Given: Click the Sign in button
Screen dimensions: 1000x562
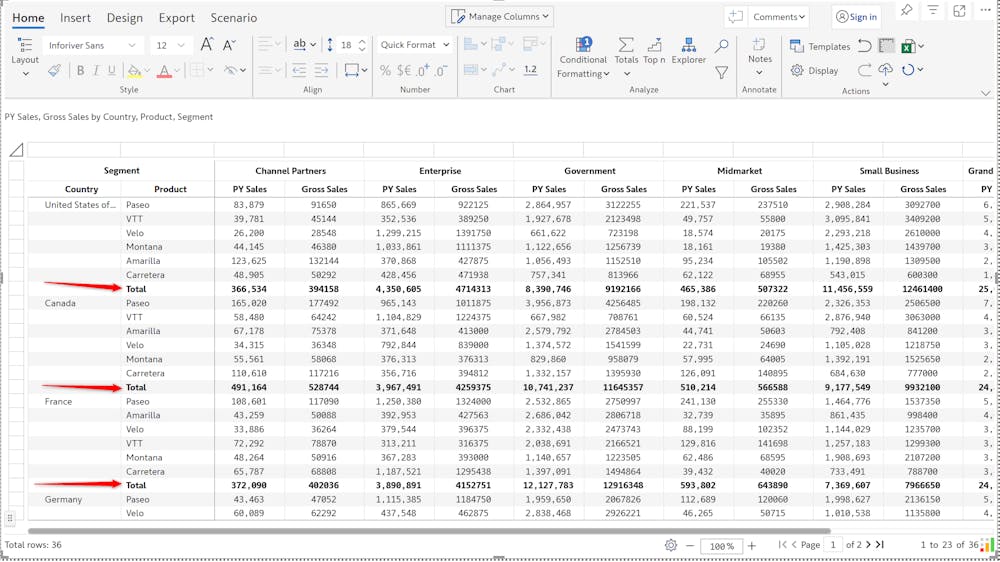Looking at the screenshot, I should 857,17.
